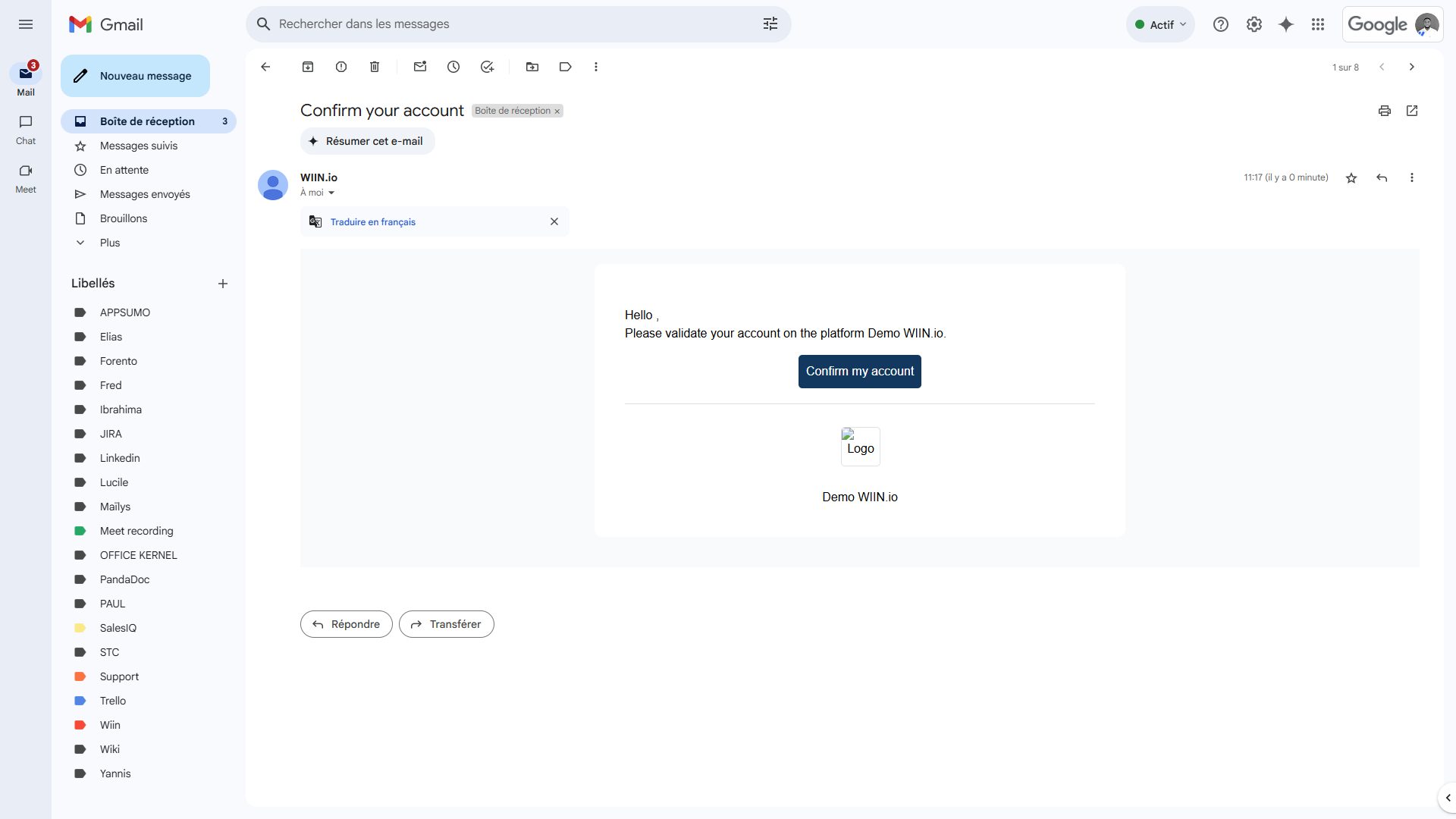Image resolution: width=1456 pixels, height=819 pixels.
Task: Open the OFFICE KERNEL label
Action: coord(149,555)
